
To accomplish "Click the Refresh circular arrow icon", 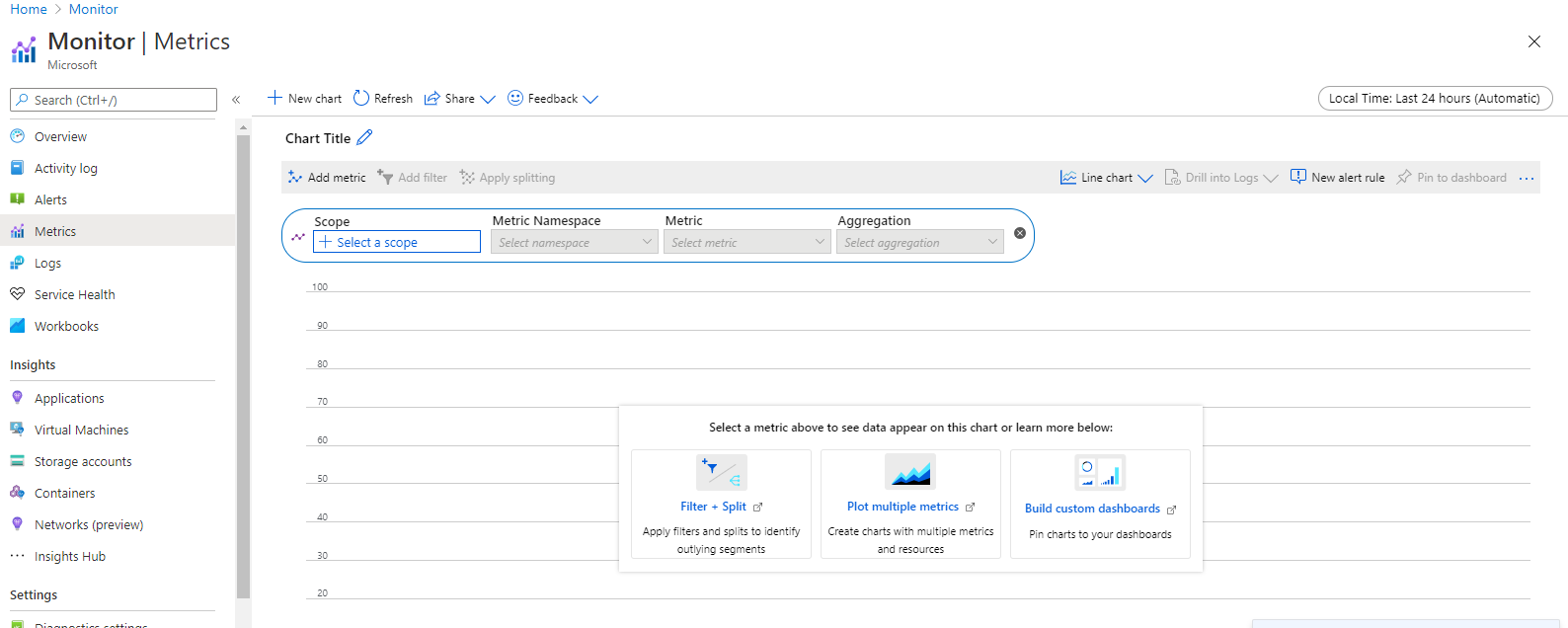I will pos(361,98).
